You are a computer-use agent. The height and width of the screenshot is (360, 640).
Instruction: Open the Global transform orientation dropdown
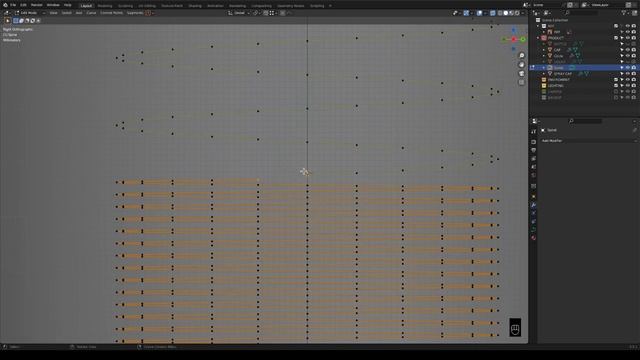(x=239, y=13)
